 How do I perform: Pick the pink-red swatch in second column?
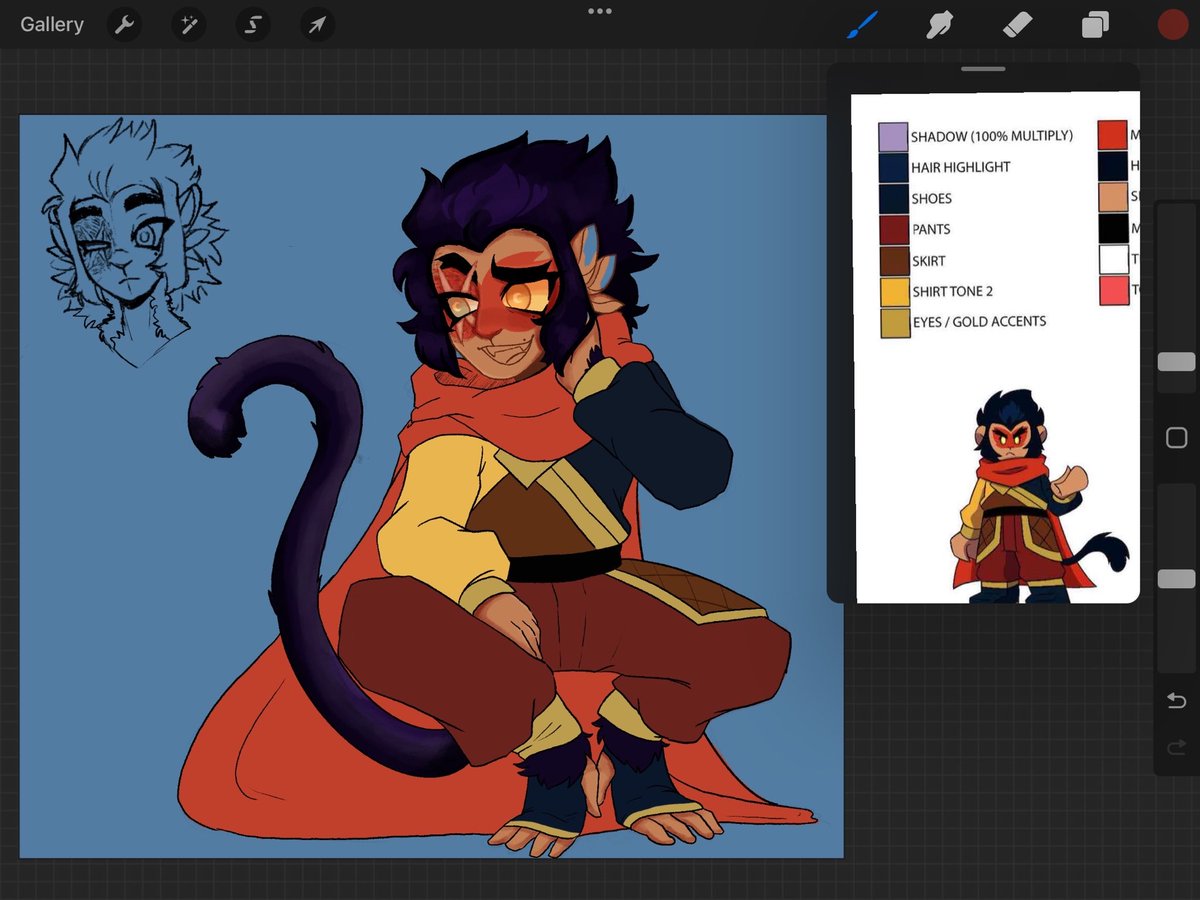(1113, 291)
